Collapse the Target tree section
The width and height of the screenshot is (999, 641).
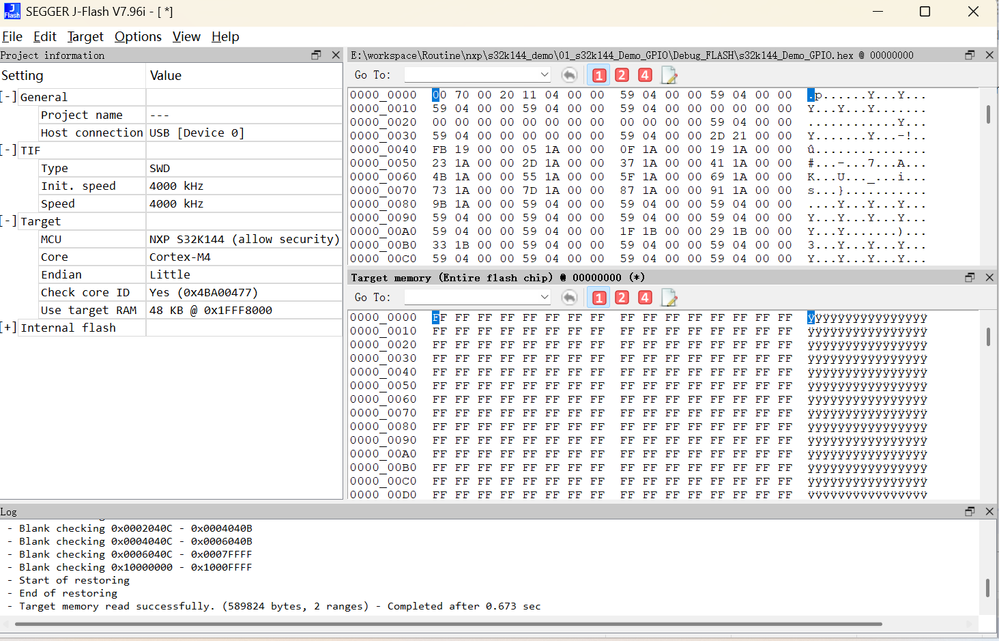coord(8,221)
